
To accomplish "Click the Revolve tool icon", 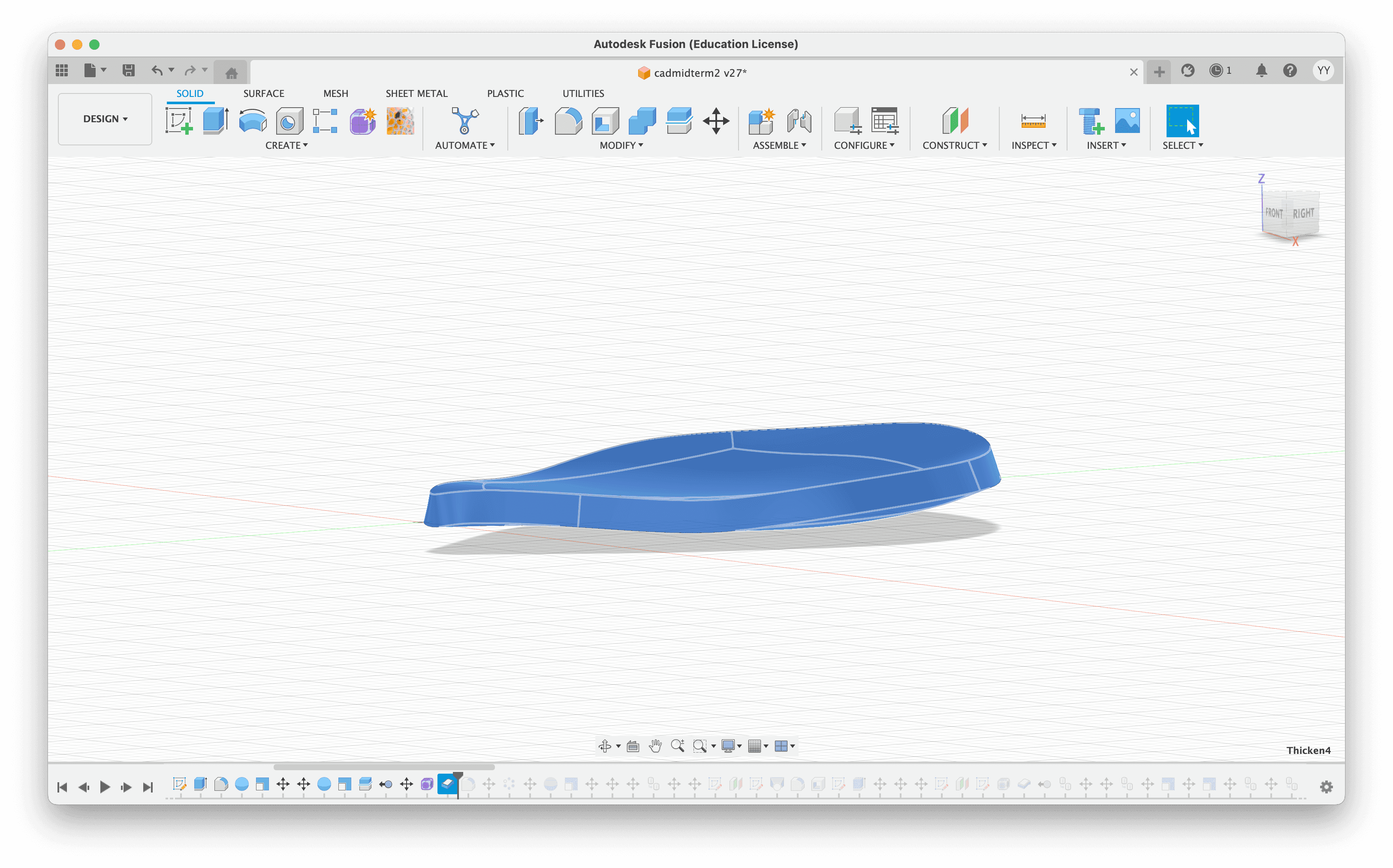I will (253, 121).
